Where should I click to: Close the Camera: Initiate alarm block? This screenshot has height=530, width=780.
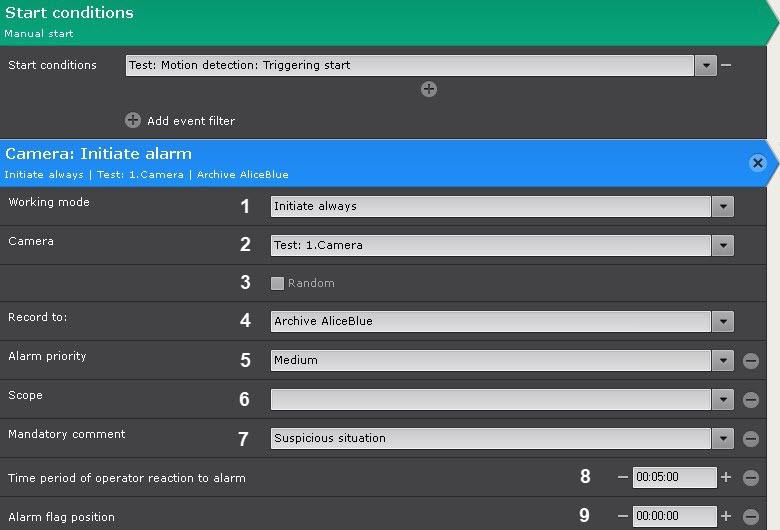click(758, 163)
